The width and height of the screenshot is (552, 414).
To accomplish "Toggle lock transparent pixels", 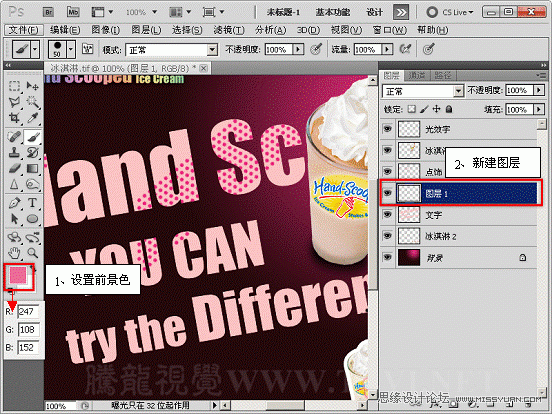I will [412, 109].
